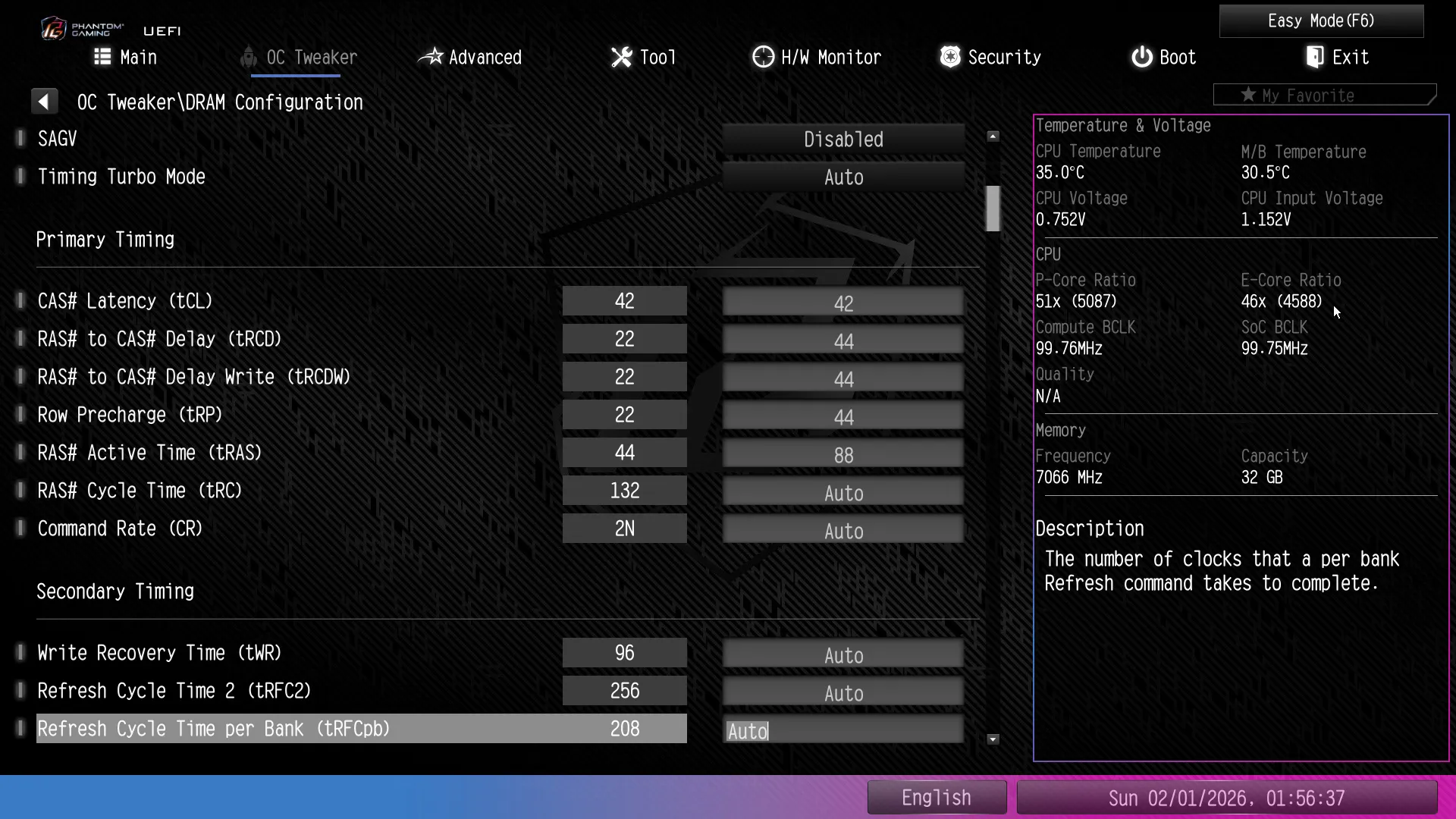Click the English language button
This screenshot has width=1456, height=819.
936,798
